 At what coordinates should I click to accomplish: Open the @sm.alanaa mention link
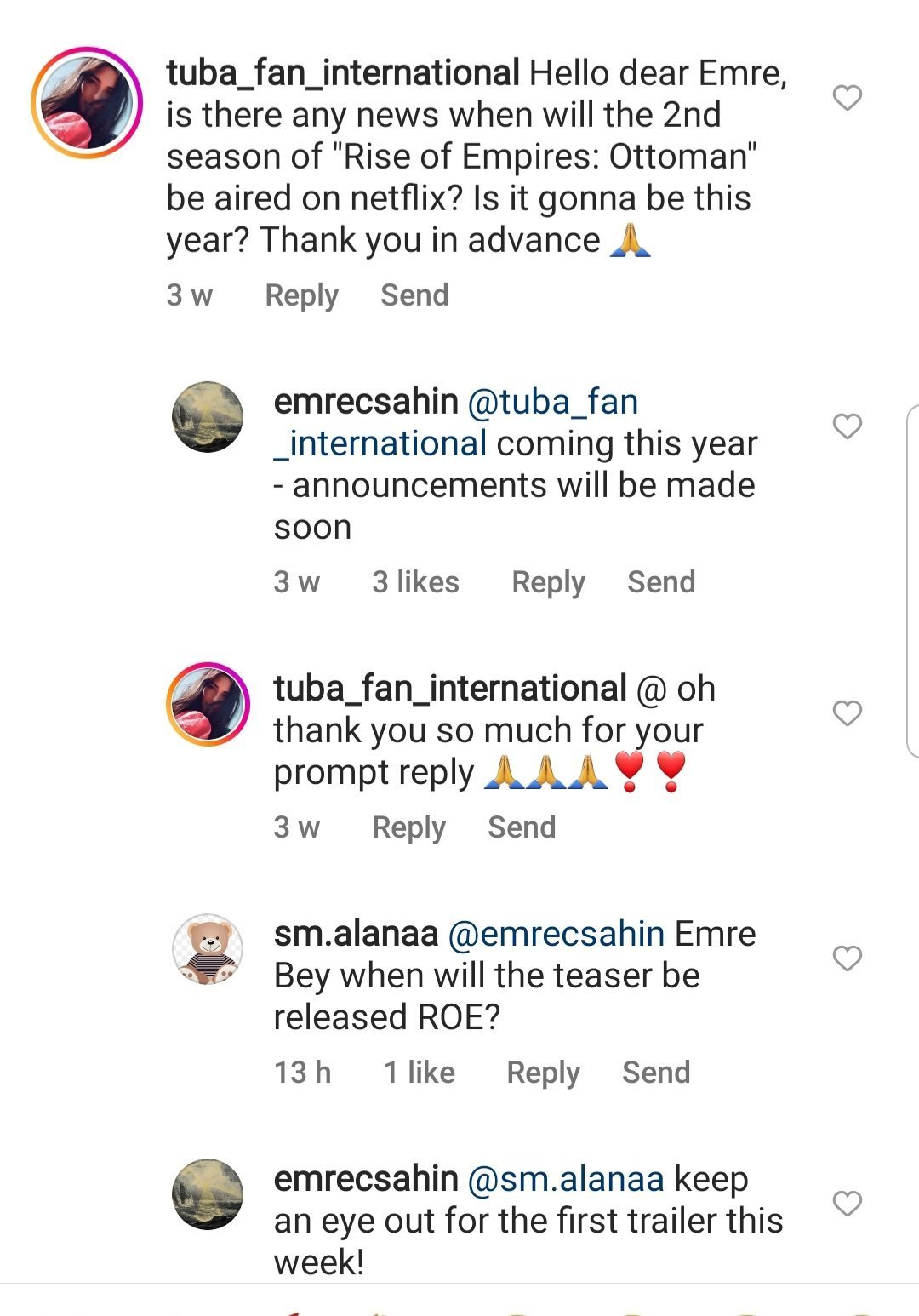pyautogui.click(x=566, y=1179)
